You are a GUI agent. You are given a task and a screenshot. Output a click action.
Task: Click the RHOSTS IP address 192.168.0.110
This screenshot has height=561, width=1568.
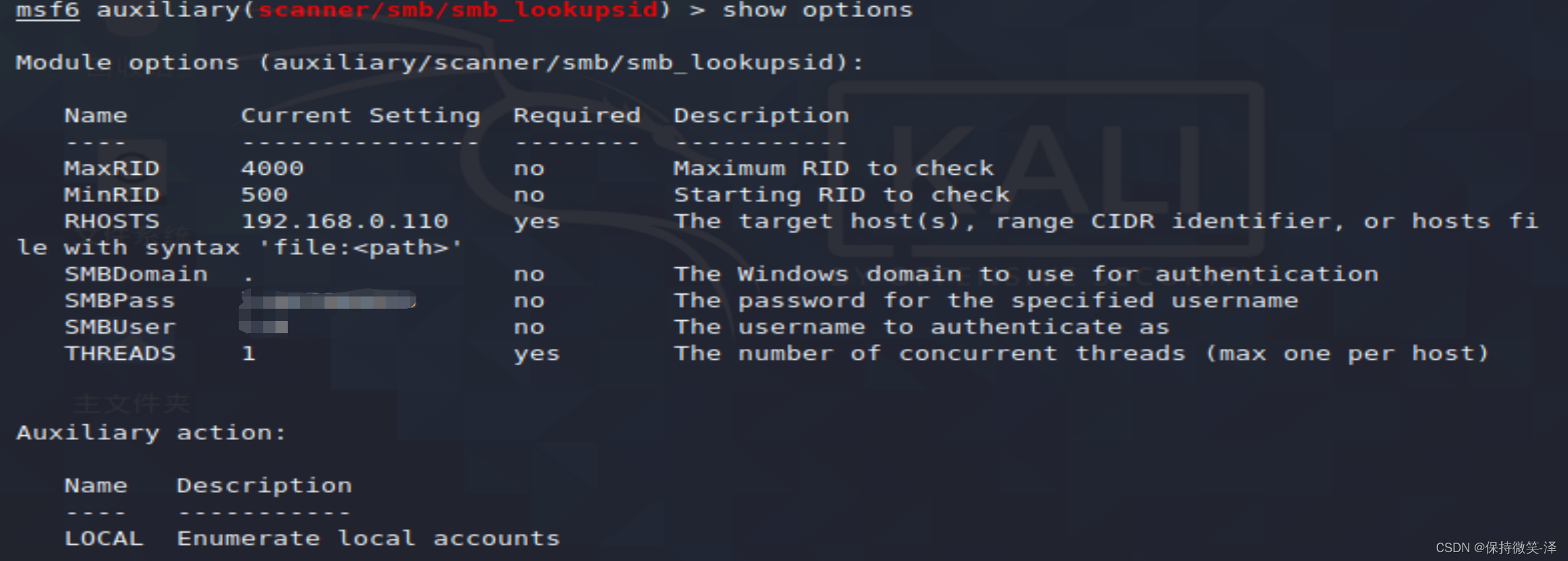click(345, 221)
